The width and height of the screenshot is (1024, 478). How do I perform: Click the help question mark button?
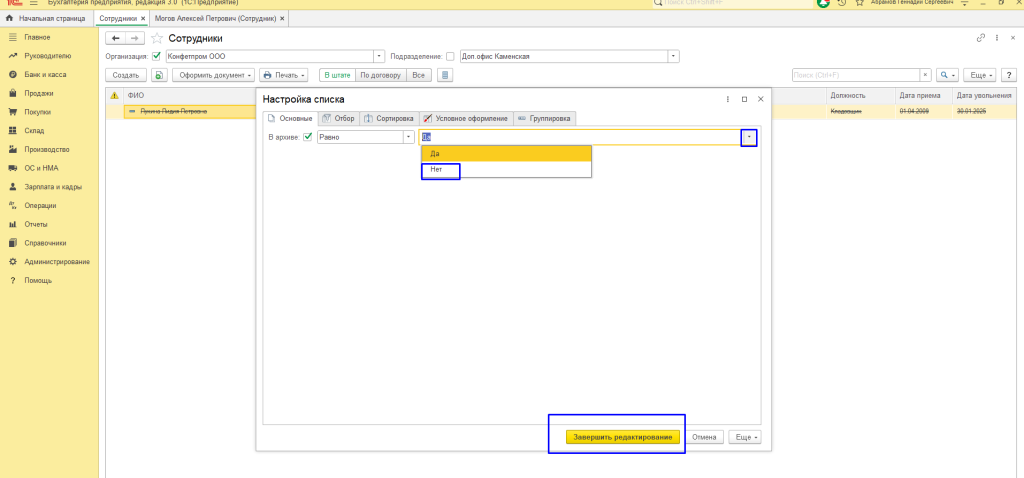pos(1008,75)
